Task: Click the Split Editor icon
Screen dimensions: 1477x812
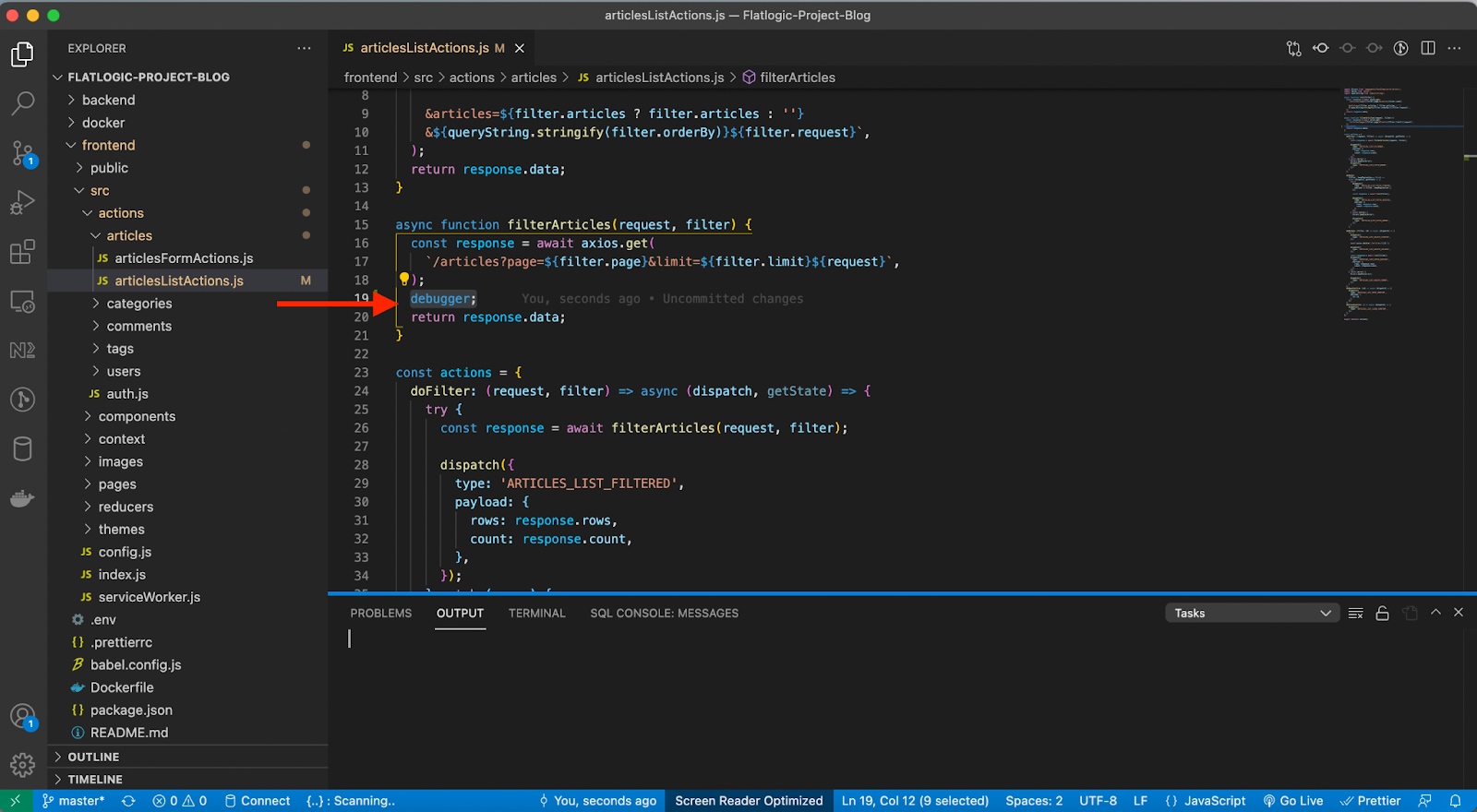Action: click(x=1428, y=48)
